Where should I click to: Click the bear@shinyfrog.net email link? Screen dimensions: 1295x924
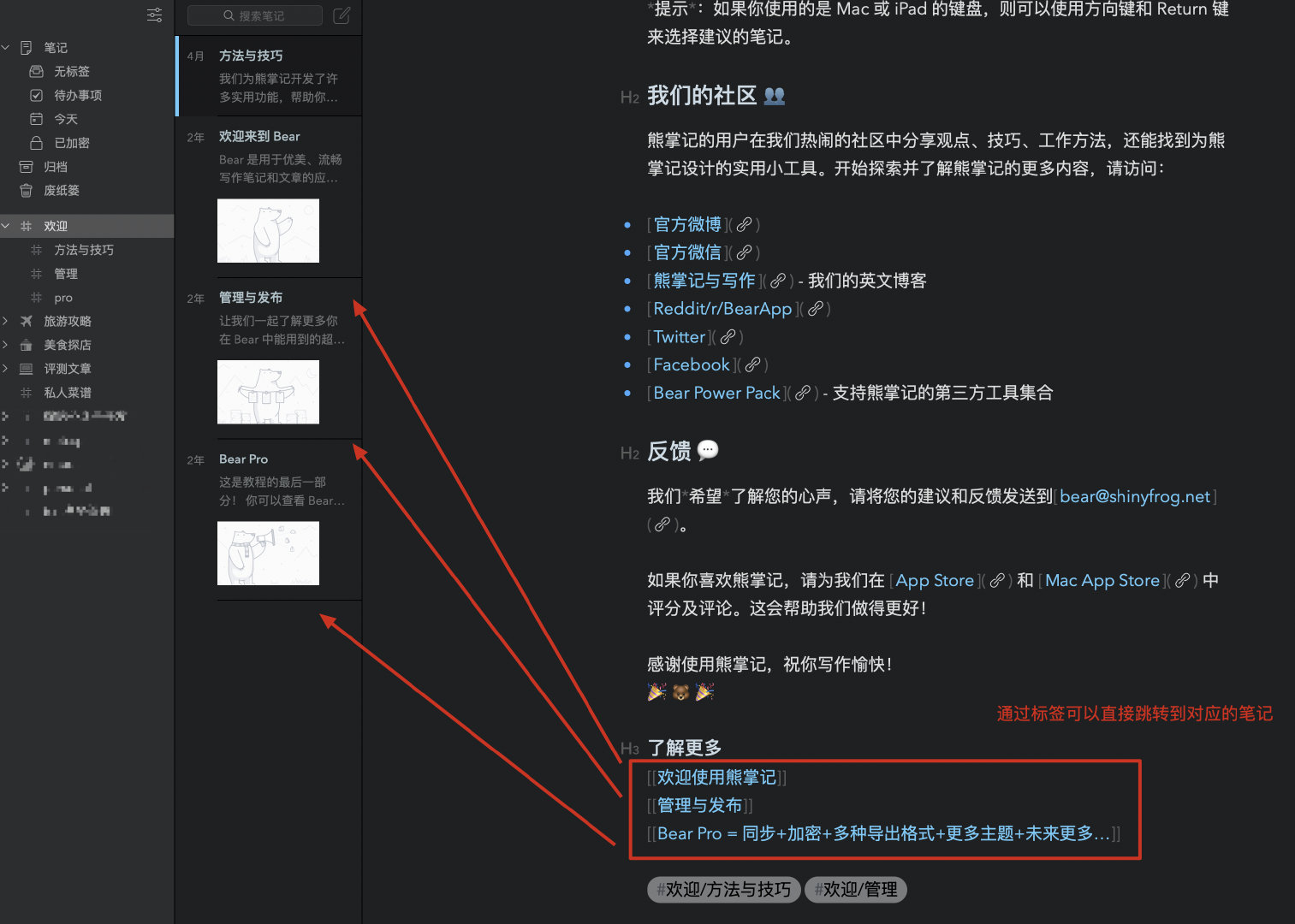click(1135, 496)
